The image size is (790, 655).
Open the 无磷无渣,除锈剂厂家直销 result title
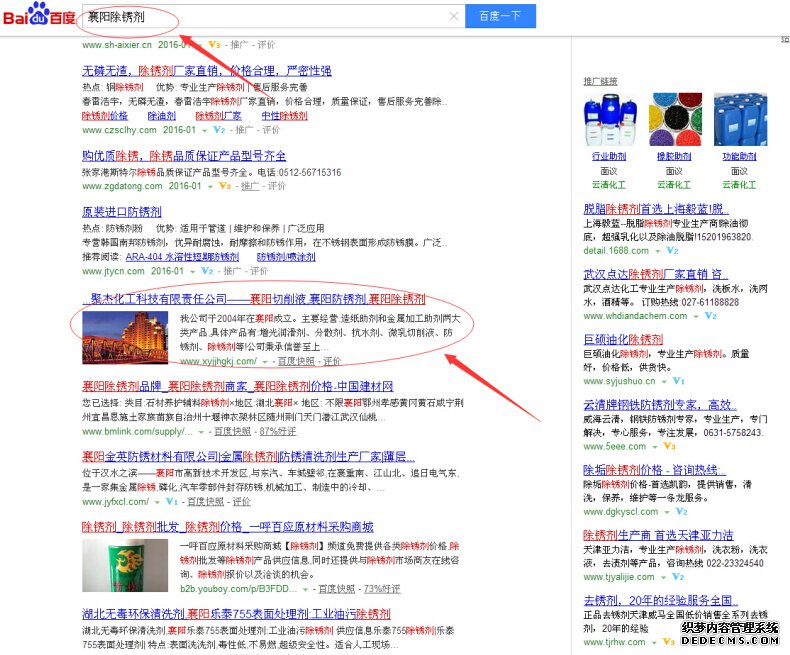click(x=207, y=71)
